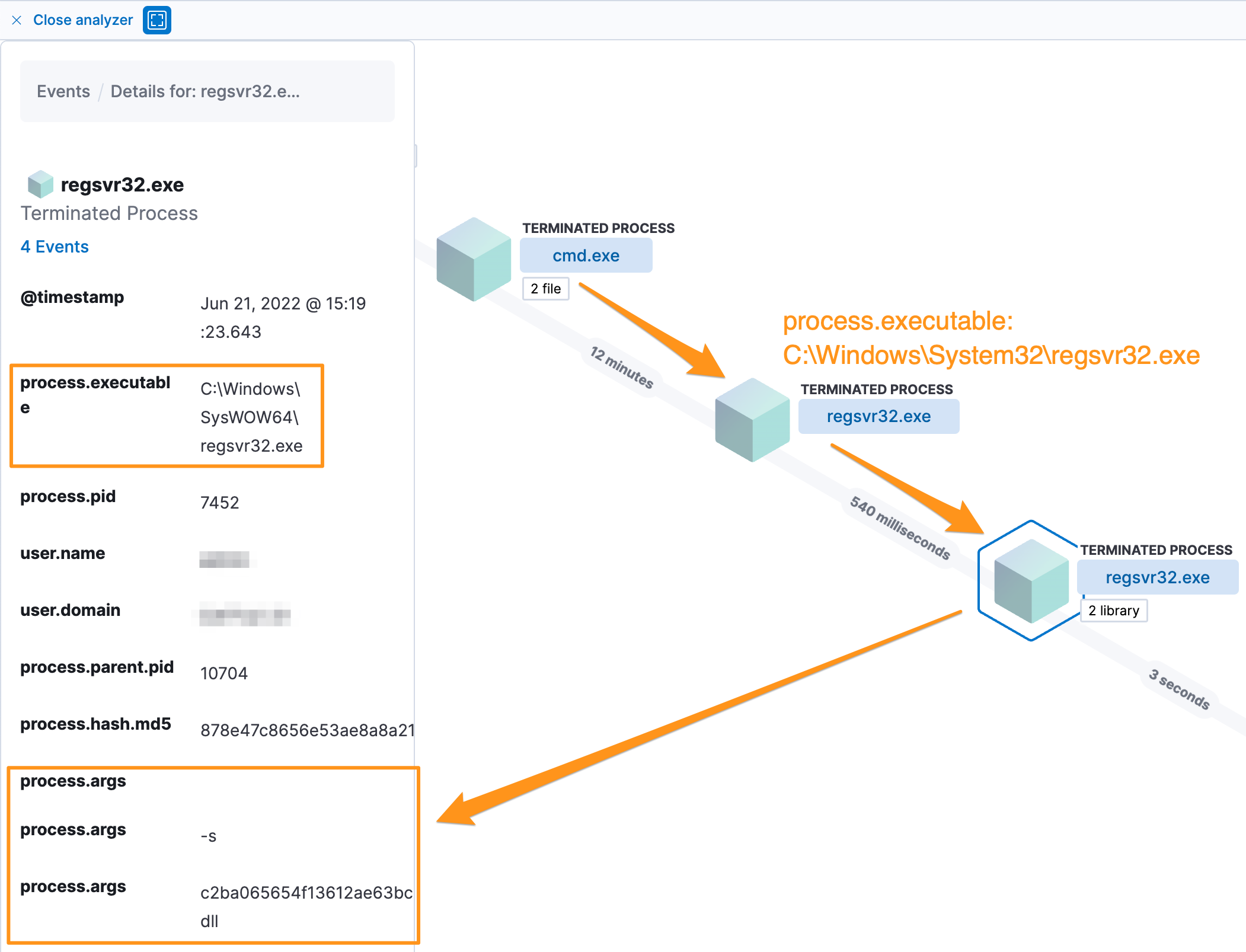Click the regsvr32.exe heading in details panel

(122, 185)
